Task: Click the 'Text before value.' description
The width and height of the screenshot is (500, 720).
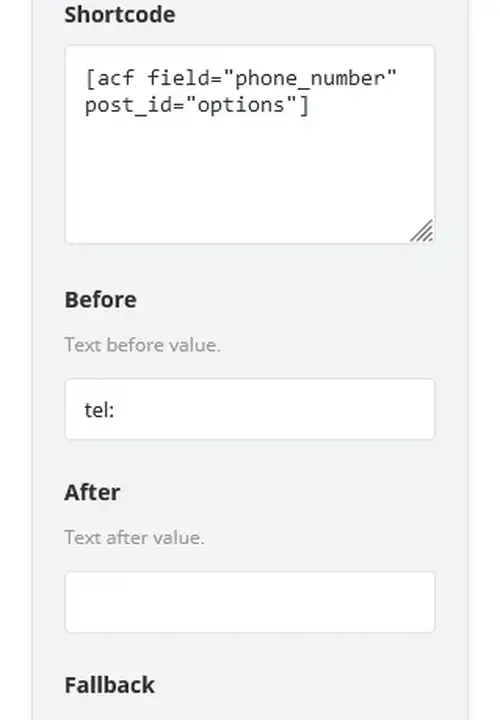Action: pos(142,345)
